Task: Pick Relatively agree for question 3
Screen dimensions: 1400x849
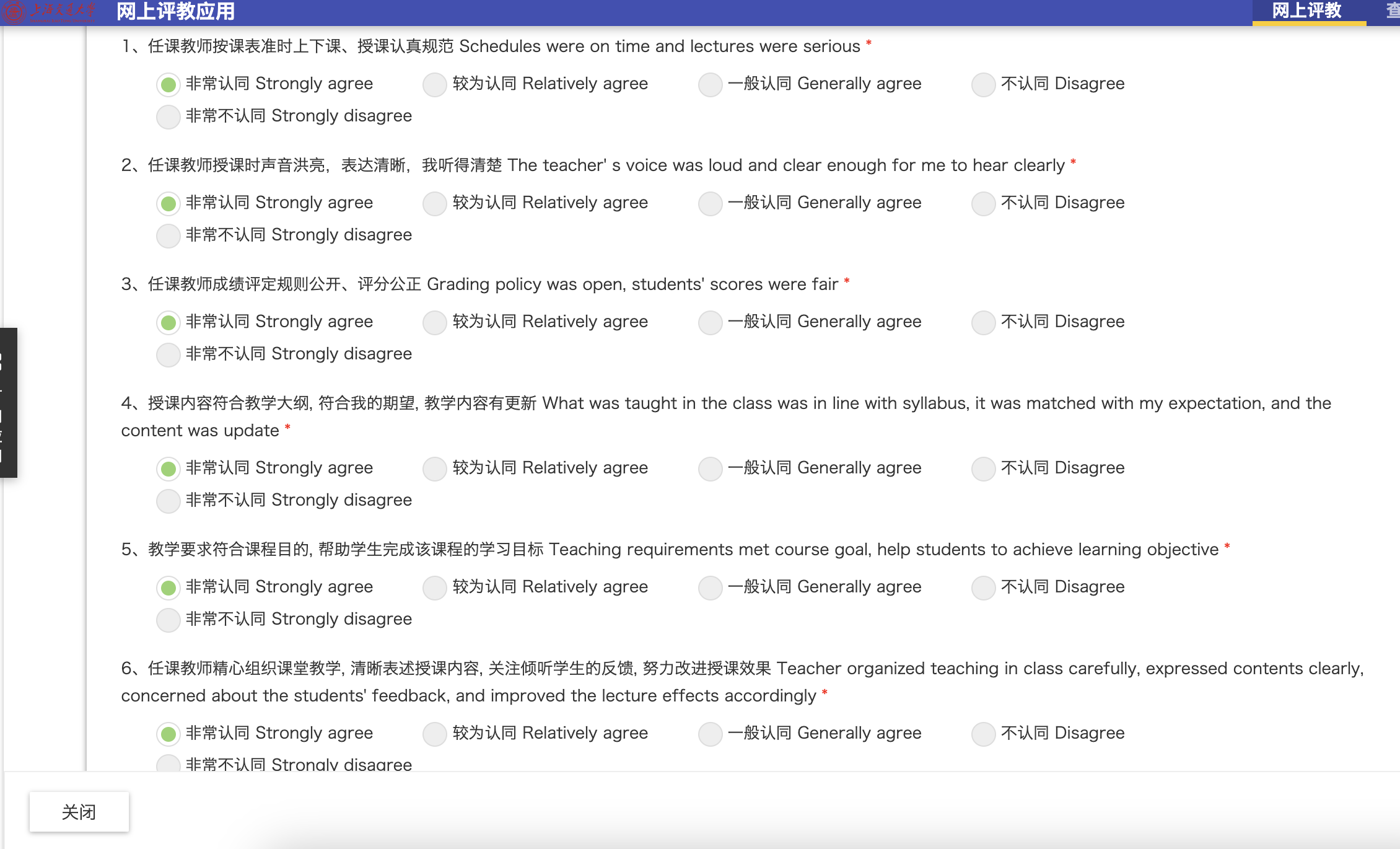Action: point(435,322)
